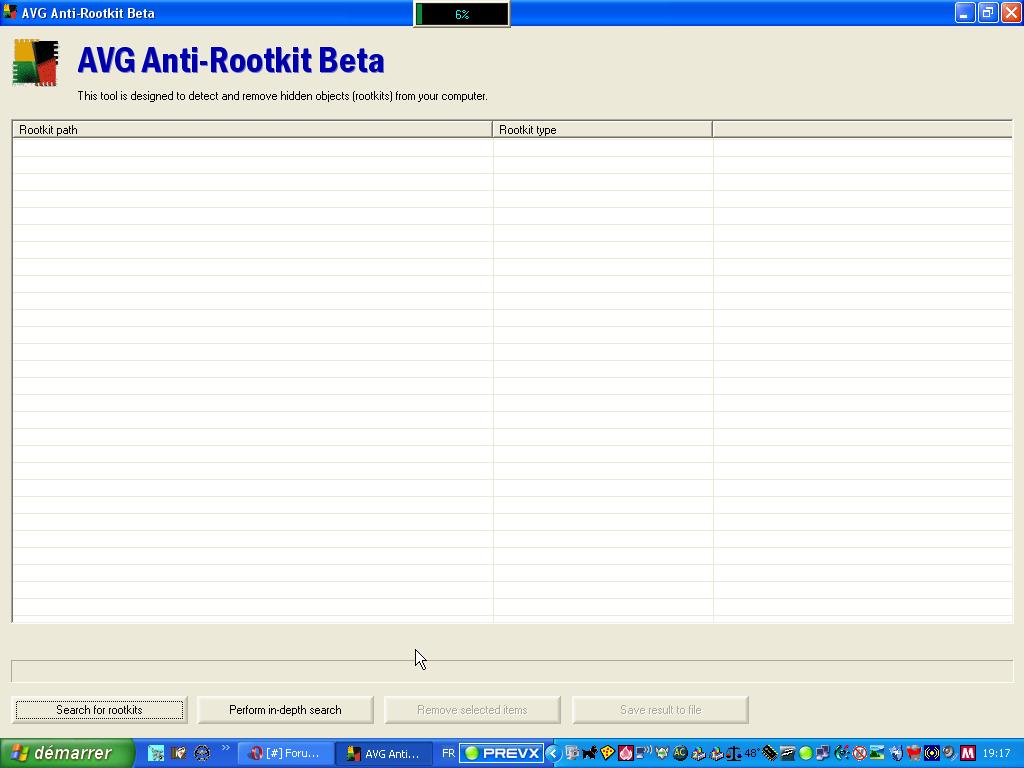
Task: Start the Perform in-depth search
Action: (285, 710)
